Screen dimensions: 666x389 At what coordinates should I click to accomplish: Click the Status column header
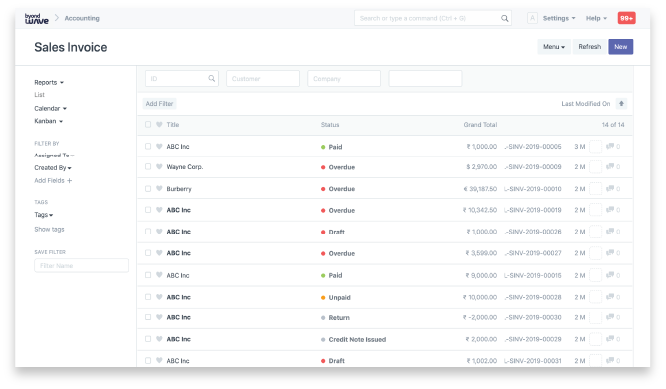tap(330, 124)
